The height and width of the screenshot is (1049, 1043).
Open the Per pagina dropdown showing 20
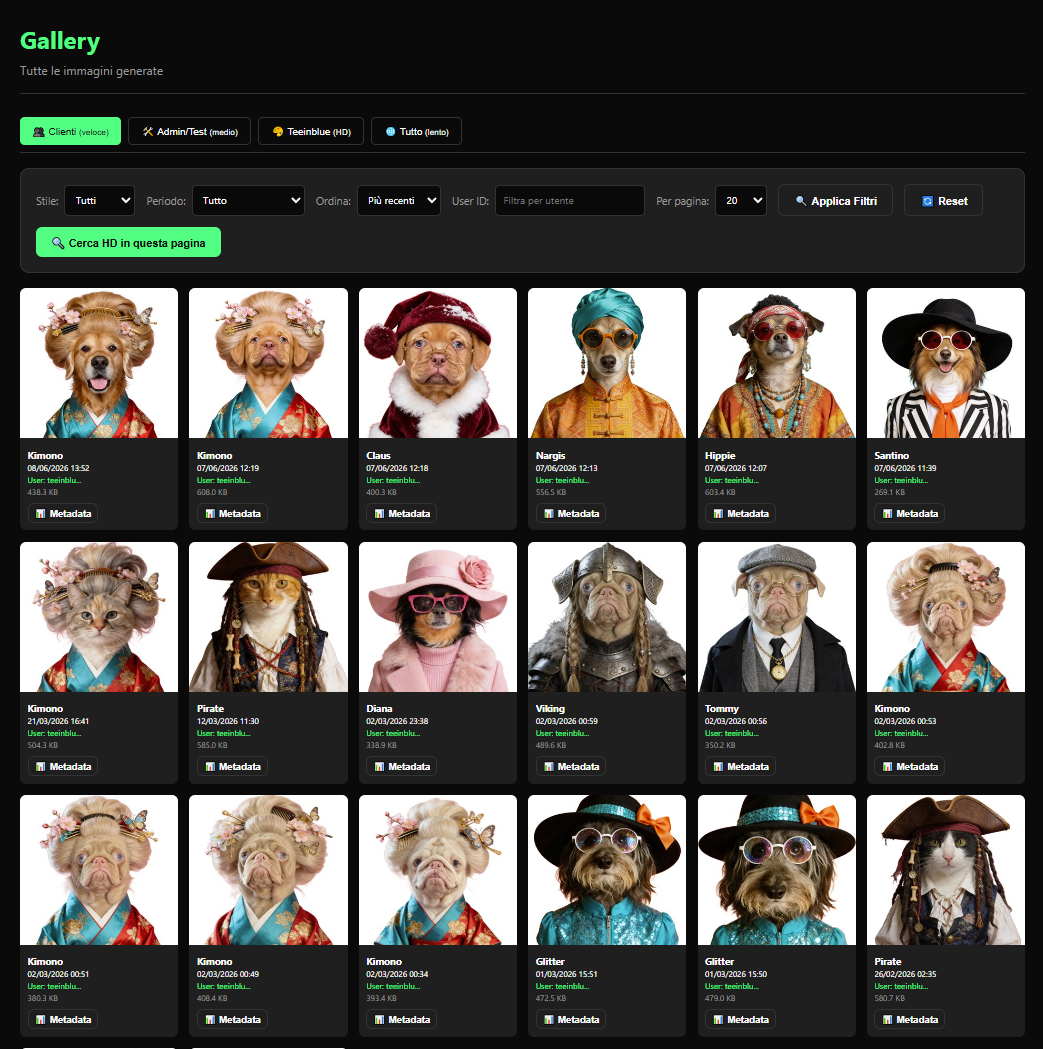(741, 201)
